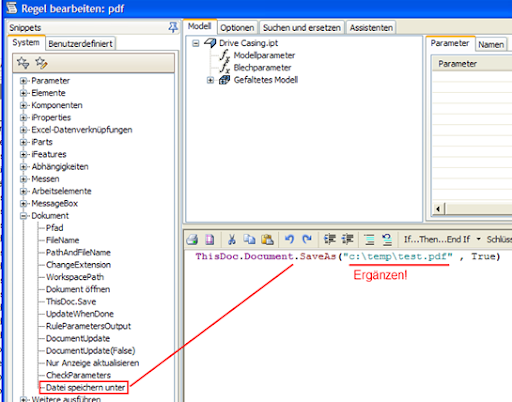Click the print icon in editor toolbar
Screen dimensions: 512x402
pos(192,239)
